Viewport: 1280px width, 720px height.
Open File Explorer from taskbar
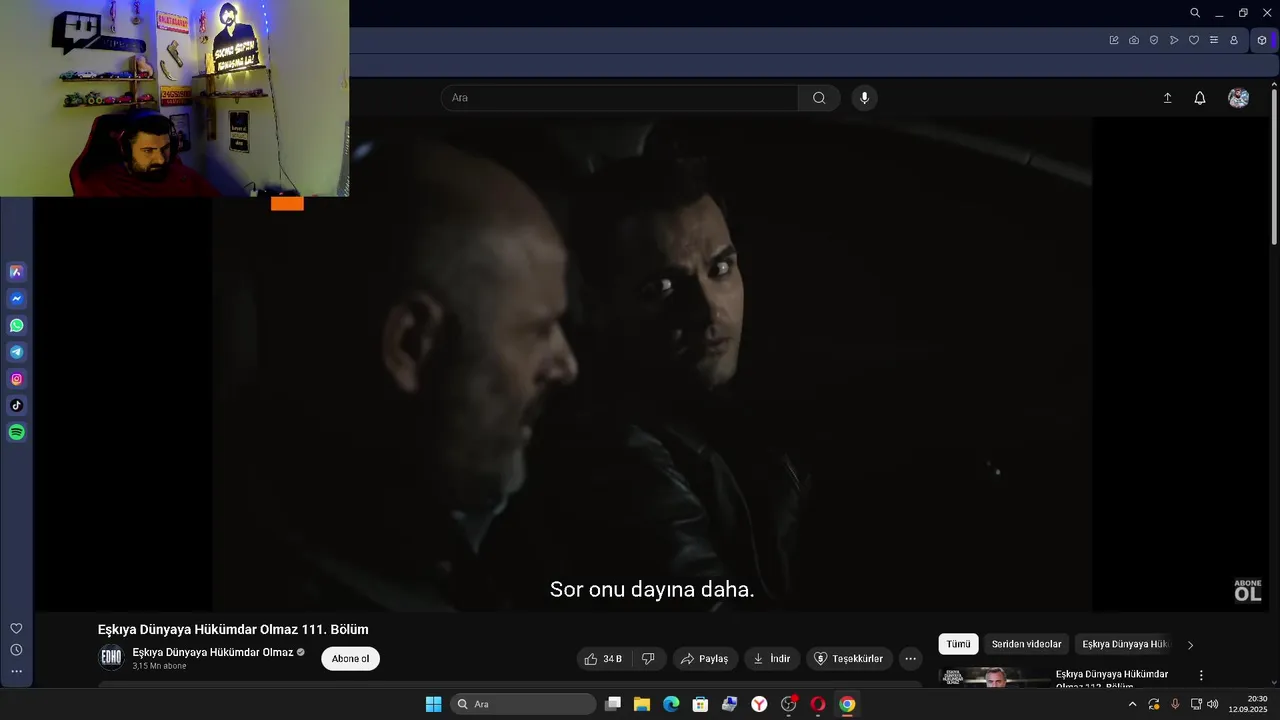pos(642,704)
